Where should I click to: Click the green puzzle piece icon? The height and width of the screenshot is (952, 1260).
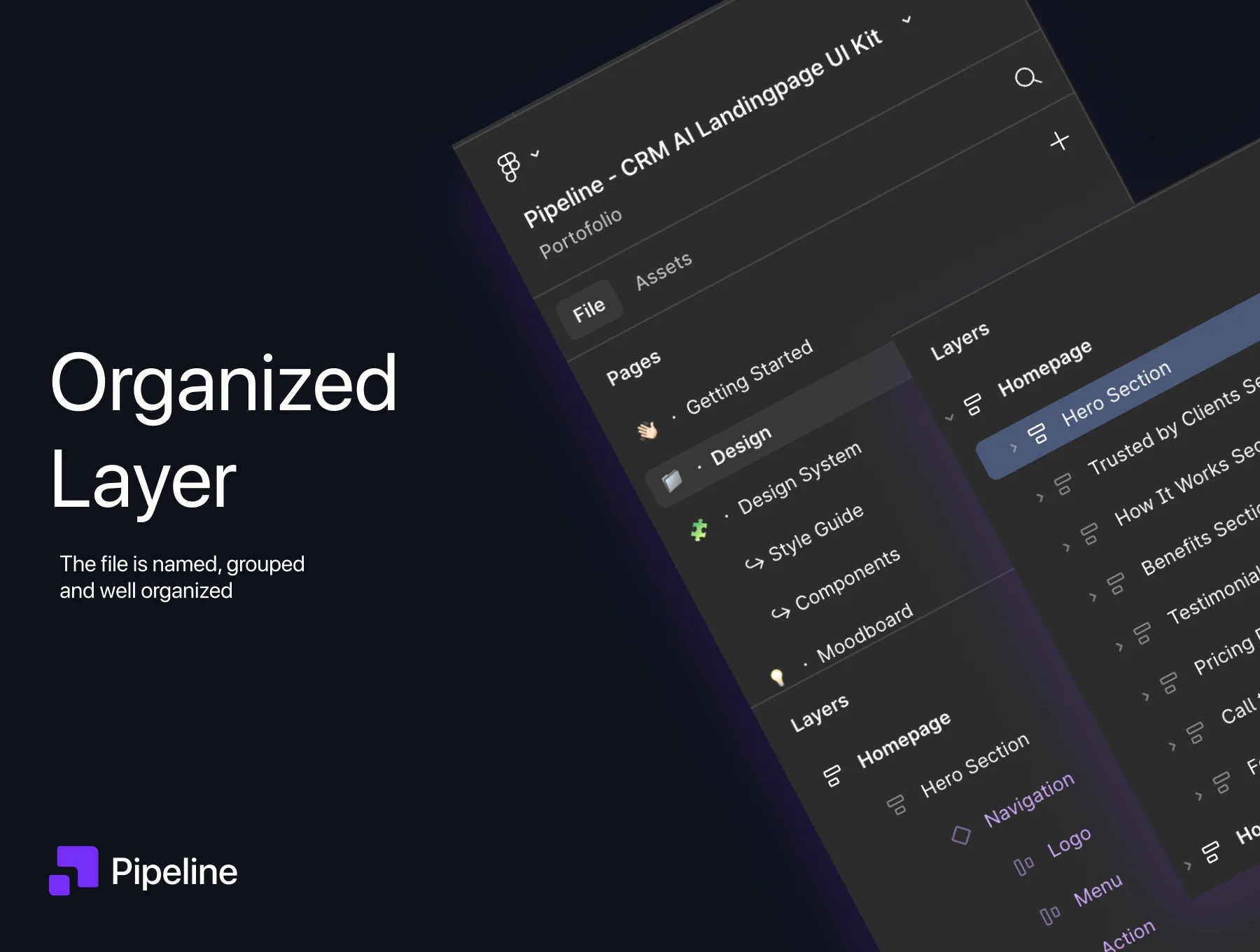click(699, 530)
